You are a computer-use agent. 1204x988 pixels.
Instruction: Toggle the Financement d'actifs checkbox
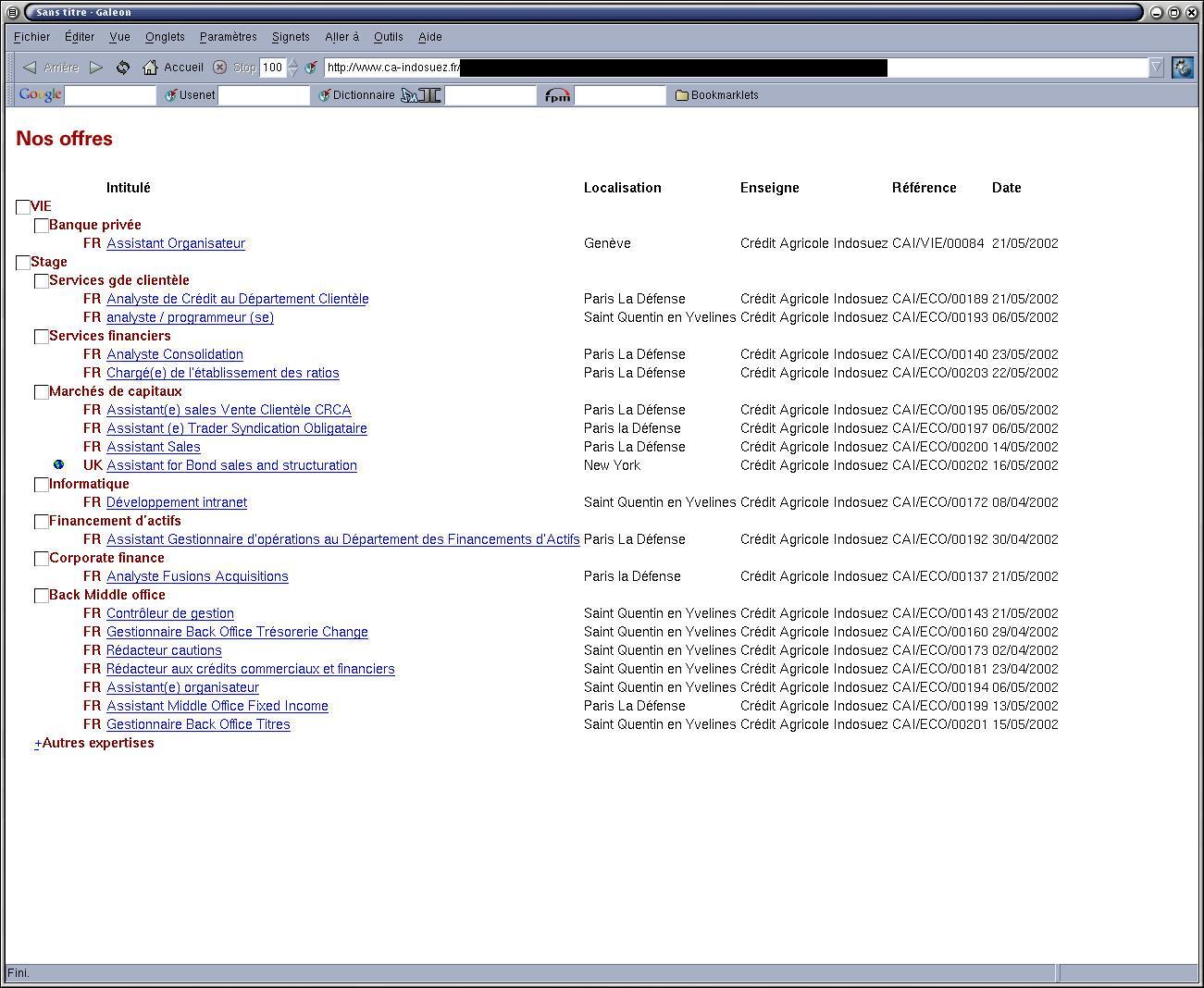pyautogui.click(x=42, y=522)
